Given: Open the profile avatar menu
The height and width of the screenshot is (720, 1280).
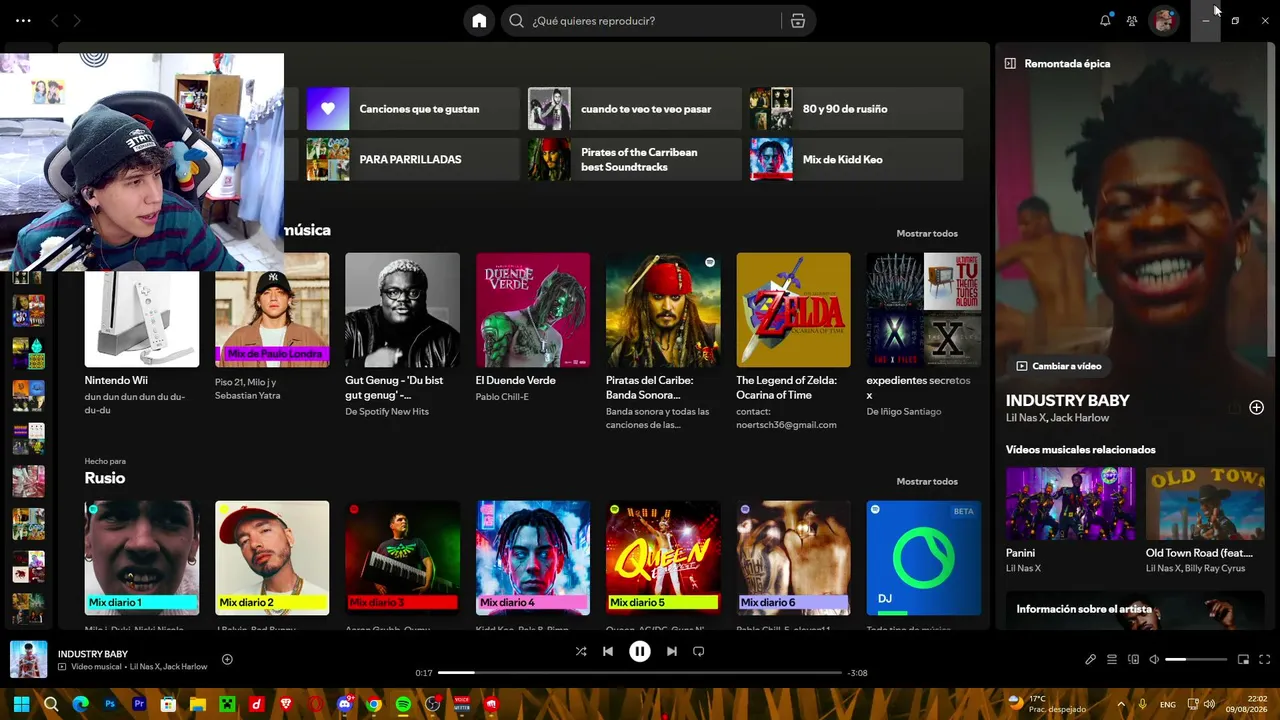Looking at the screenshot, I should 1164,20.
